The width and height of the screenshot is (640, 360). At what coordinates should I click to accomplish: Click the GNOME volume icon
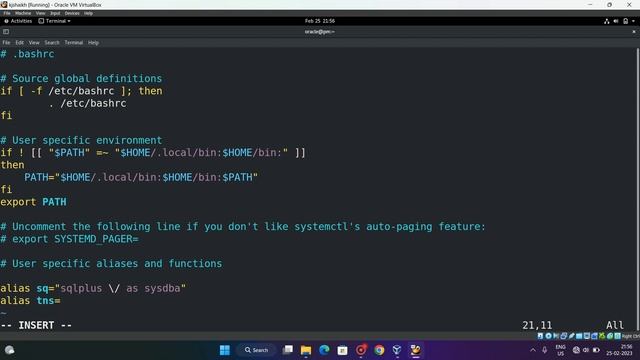pyautogui.click(x=616, y=21)
